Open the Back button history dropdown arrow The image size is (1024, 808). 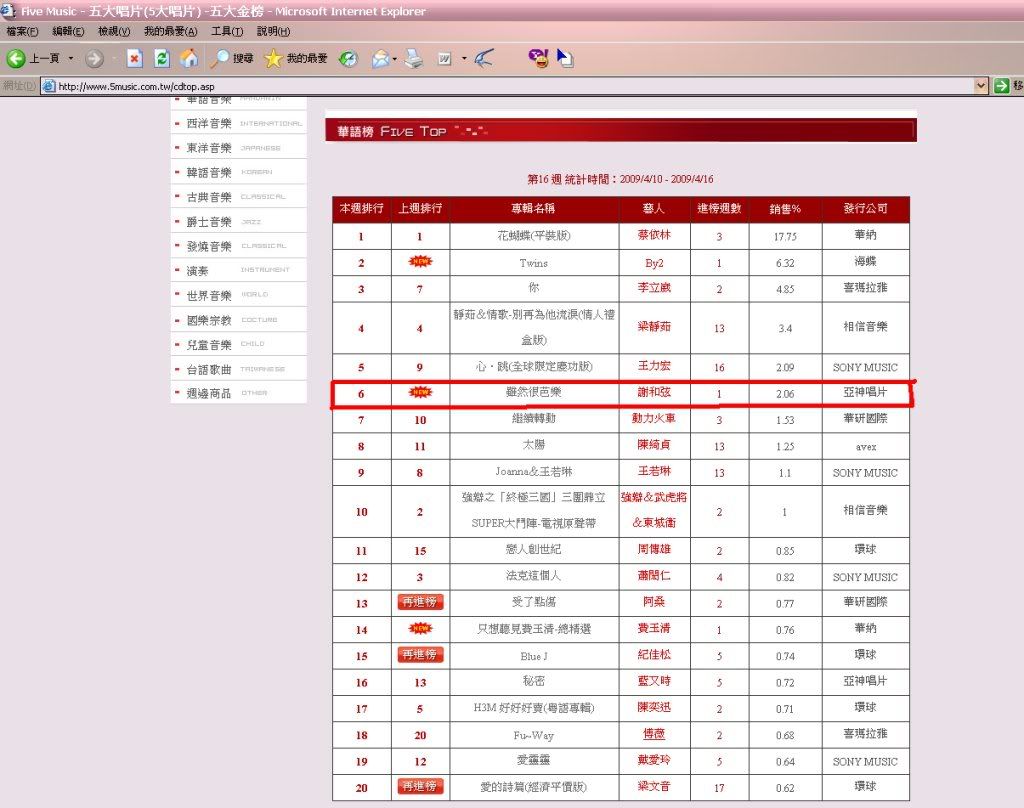pos(71,59)
